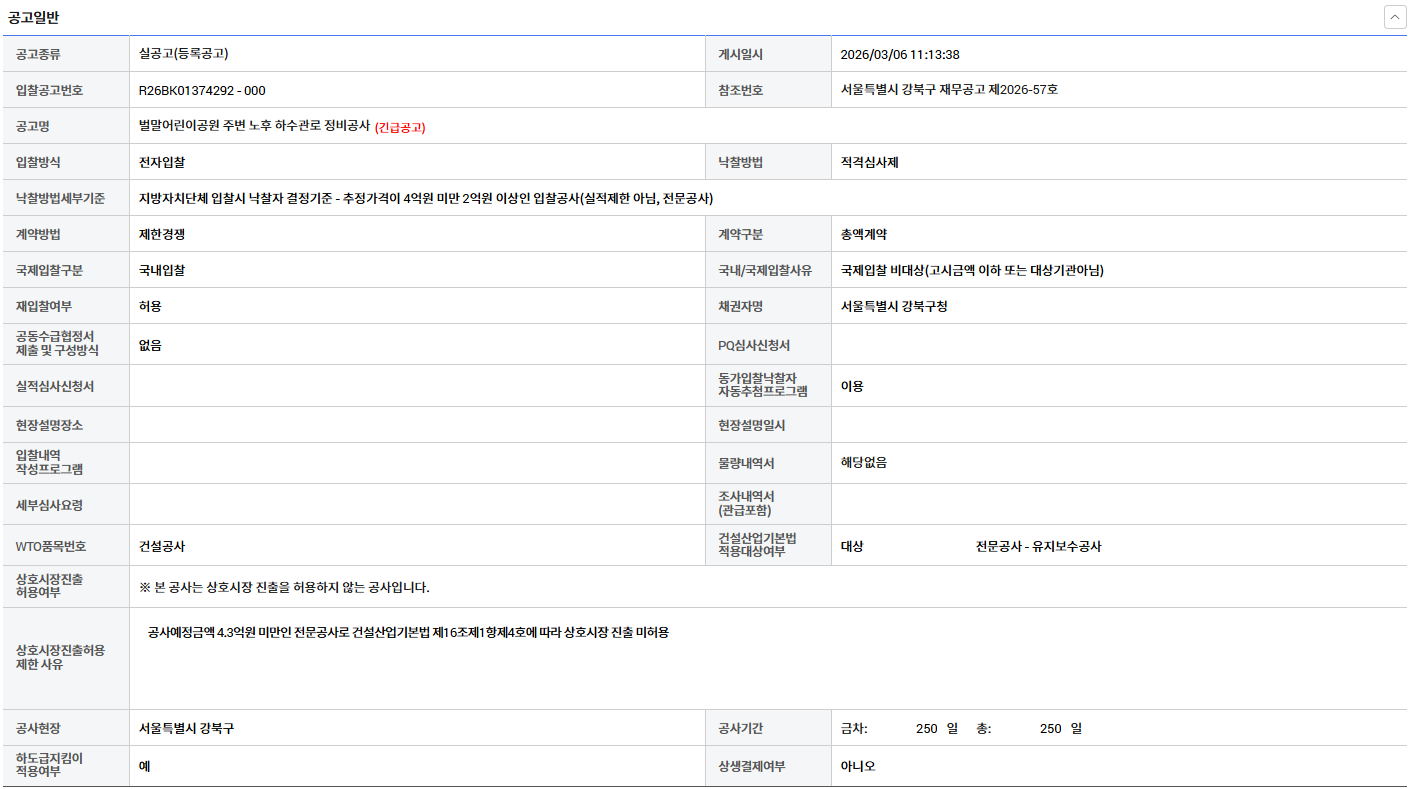Image resolution: width=1408 pixels, height=789 pixels.
Task: Click the 벌말어린이공원 주변 노후 하수관로 정비공사 title
Action: (x=254, y=126)
